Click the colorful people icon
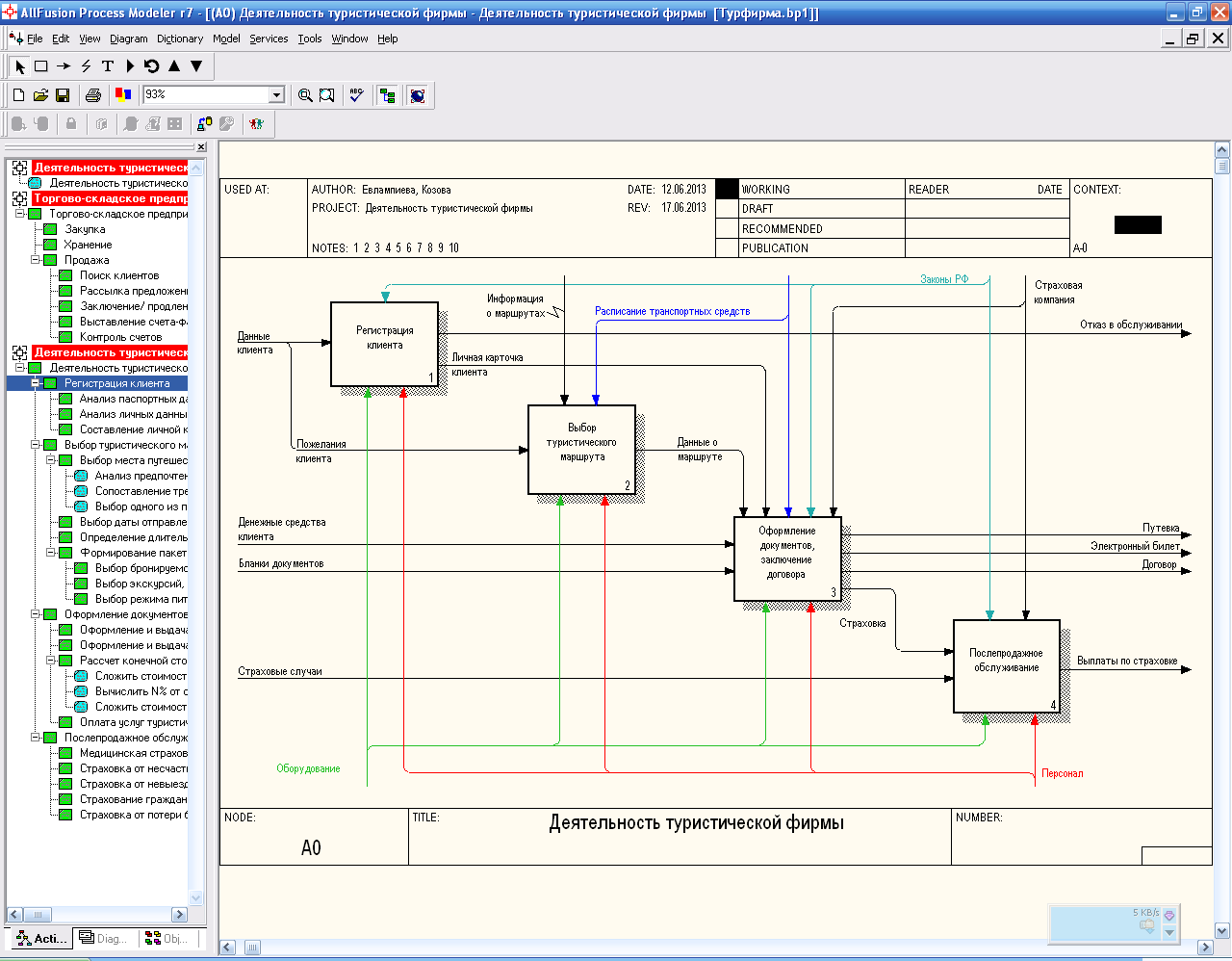 click(256, 124)
